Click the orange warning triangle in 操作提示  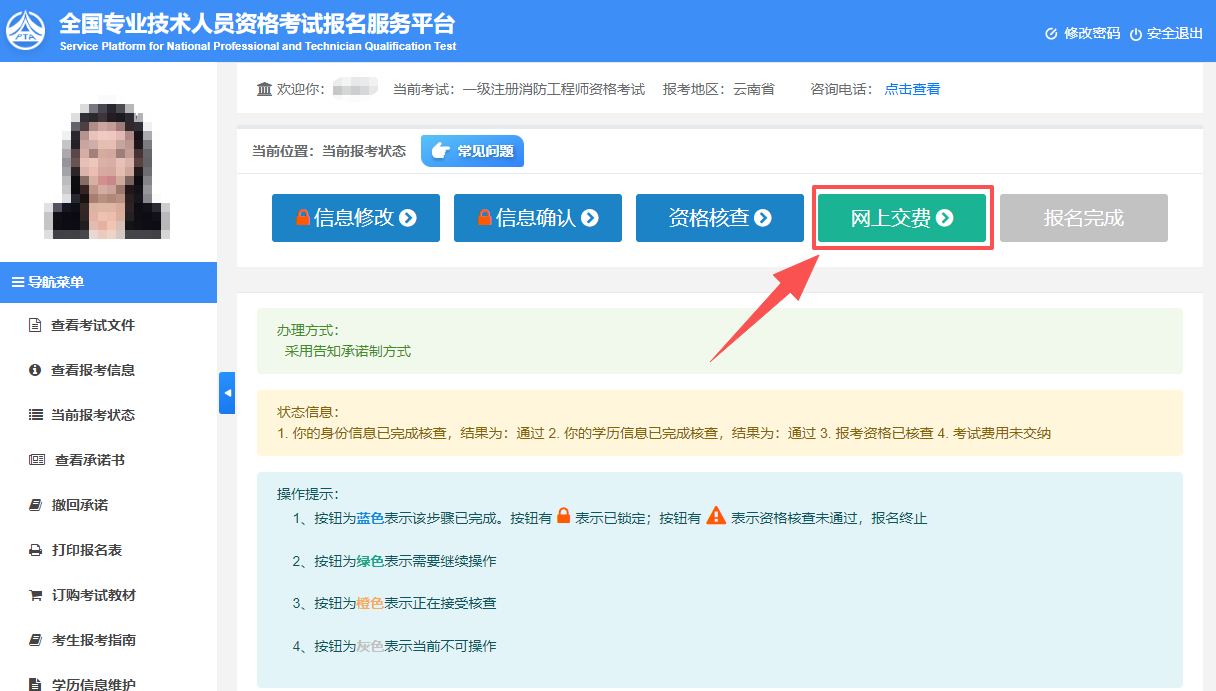716,517
